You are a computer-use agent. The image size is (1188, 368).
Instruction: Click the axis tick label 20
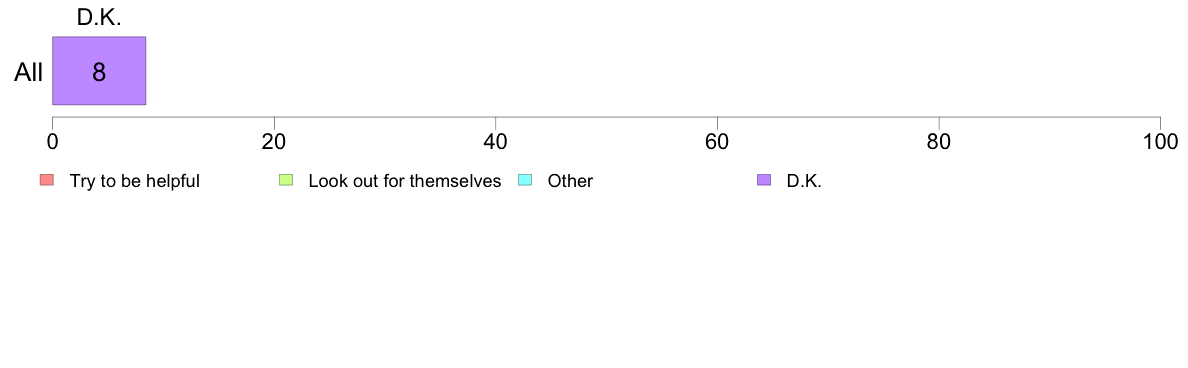[274, 141]
